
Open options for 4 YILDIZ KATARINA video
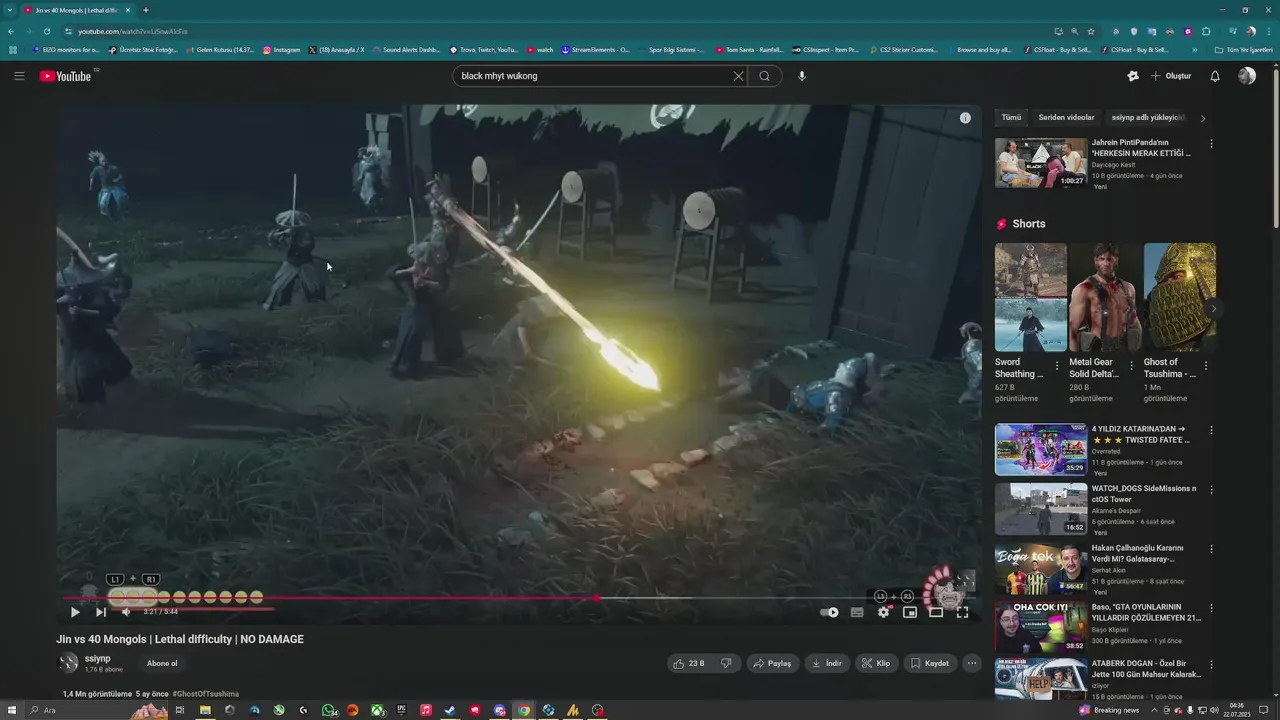coord(1211,430)
